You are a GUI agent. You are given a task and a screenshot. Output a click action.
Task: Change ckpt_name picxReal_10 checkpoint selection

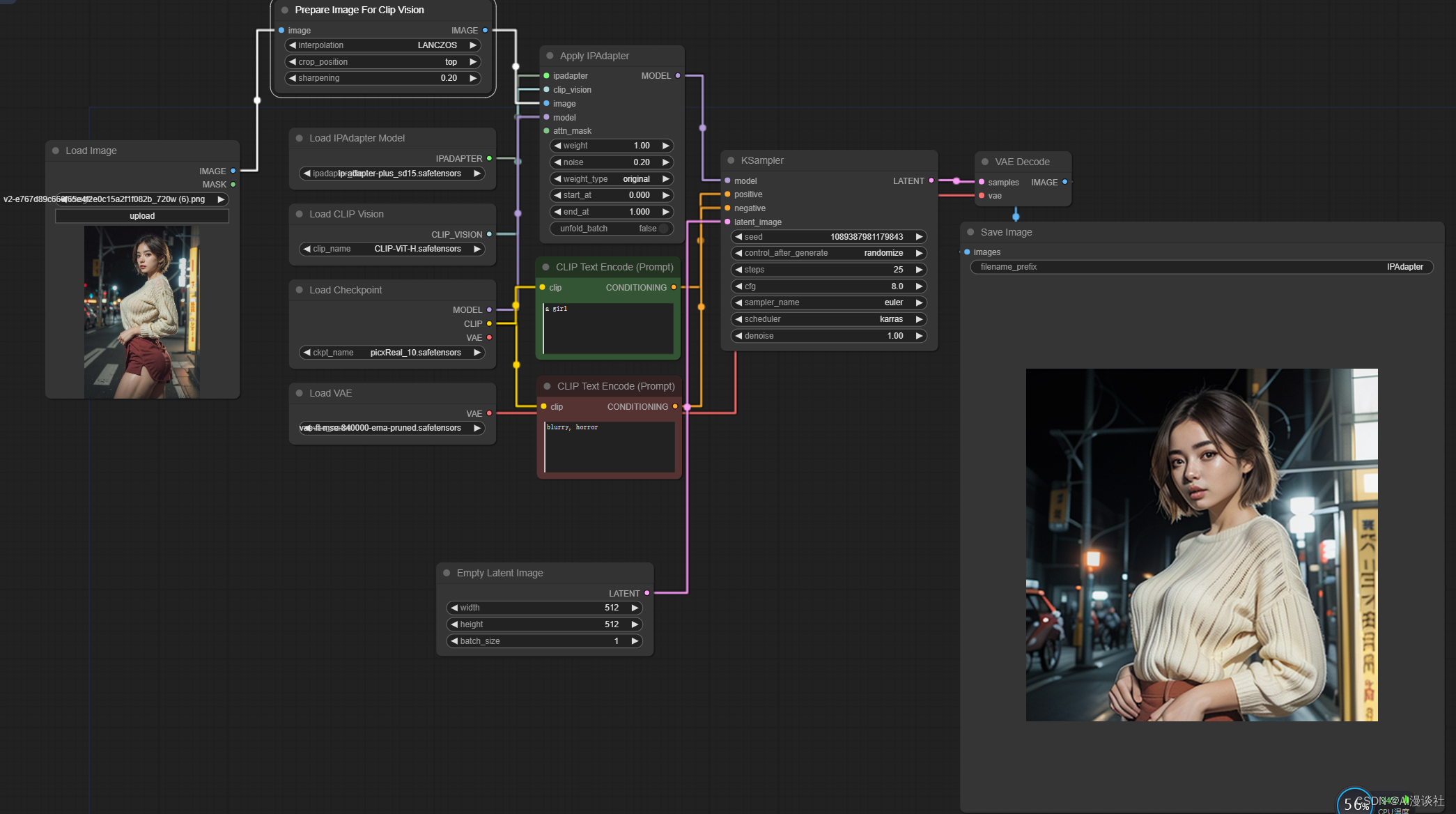point(392,353)
